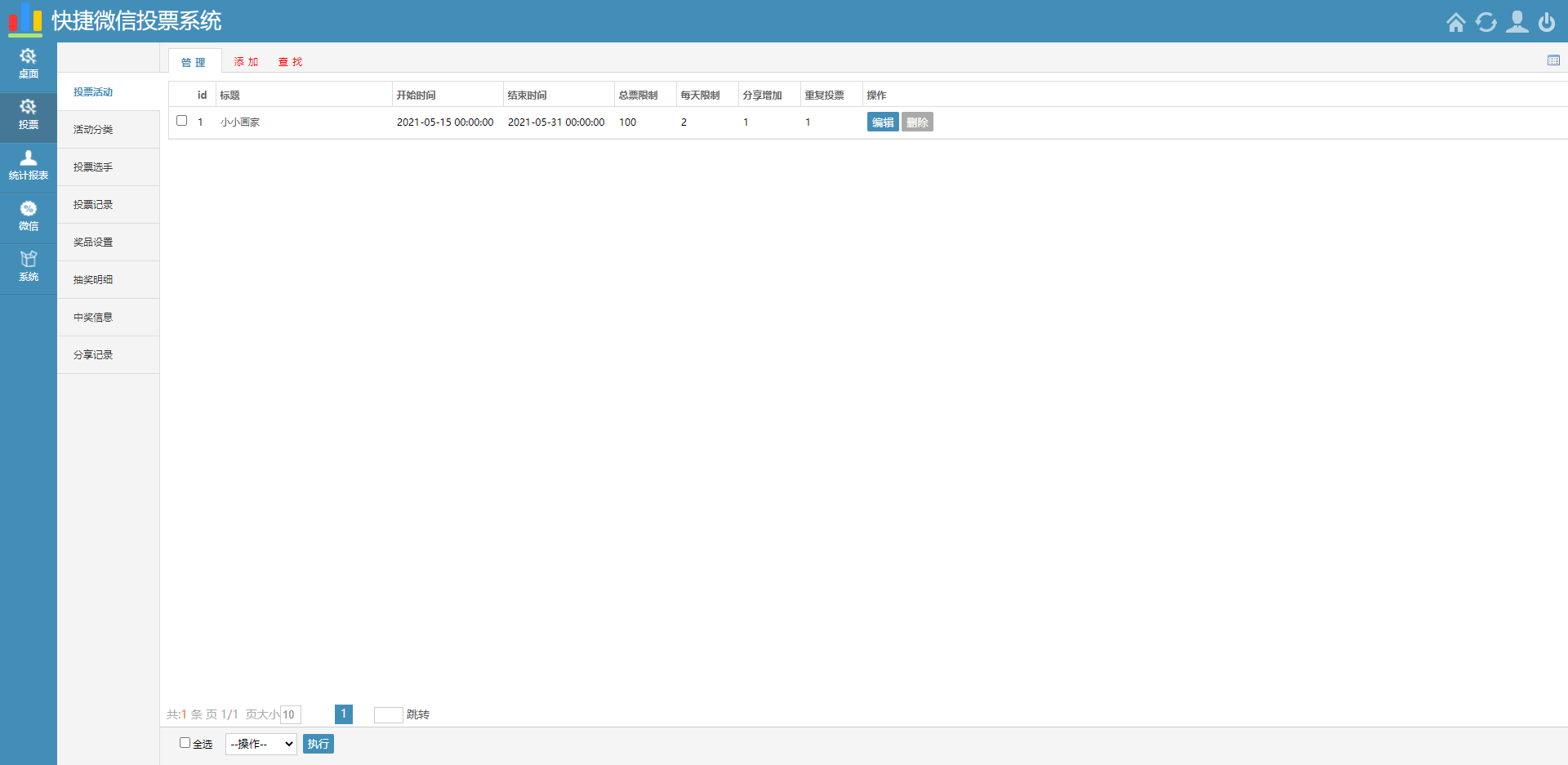Click the colorful bar chart logo
The width and height of the screenshot is (1568, 765).
(x=25, y=20)
